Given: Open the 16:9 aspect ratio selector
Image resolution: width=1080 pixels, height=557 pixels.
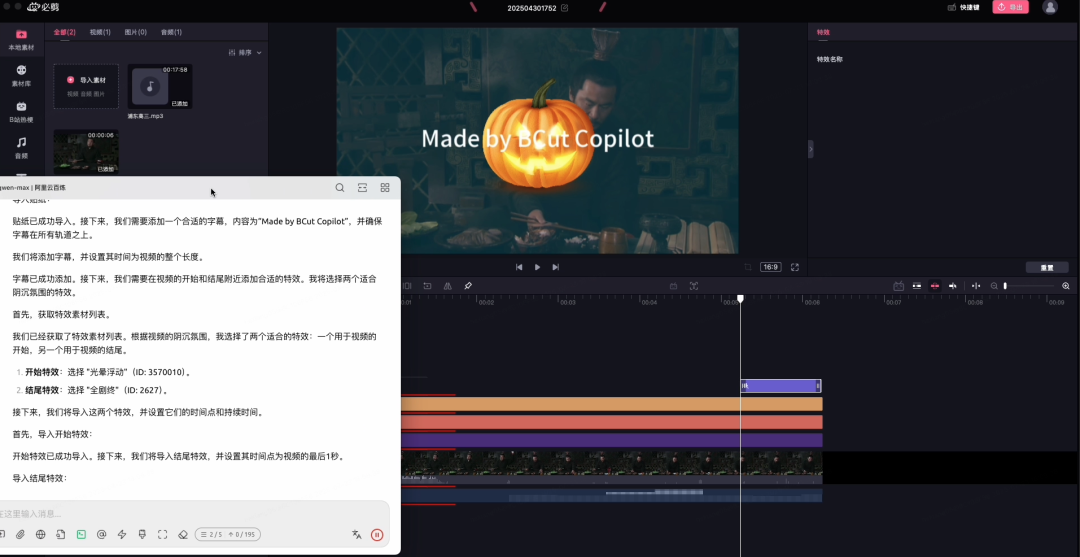Looking at the screenshot, I should [x=770, y=267].
